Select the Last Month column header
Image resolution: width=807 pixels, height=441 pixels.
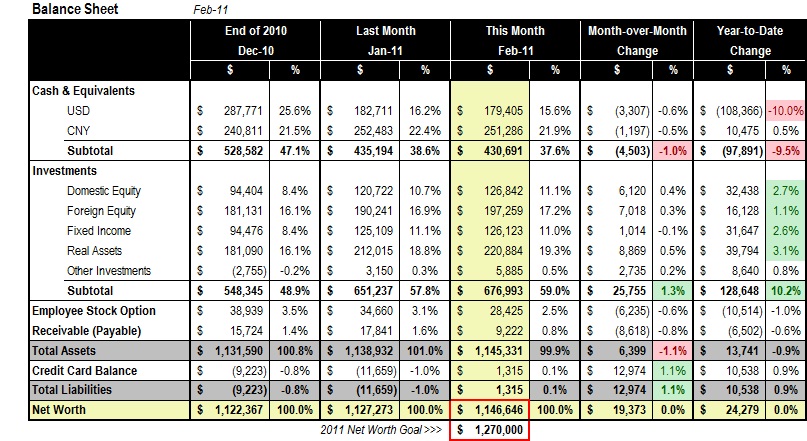pos(385,30)
